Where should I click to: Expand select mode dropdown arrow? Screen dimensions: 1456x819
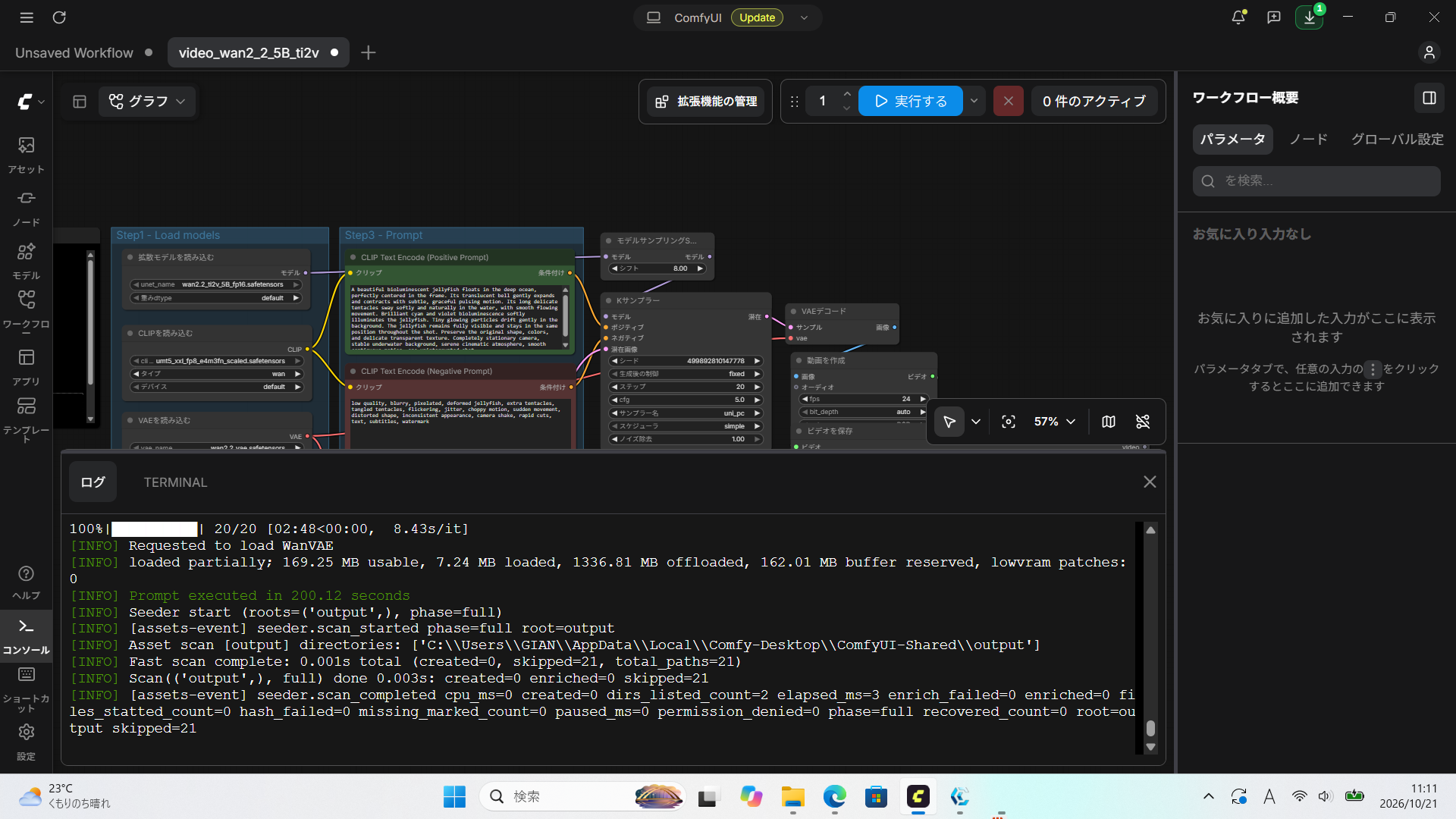pyautogui.click(x=976, y=422)
